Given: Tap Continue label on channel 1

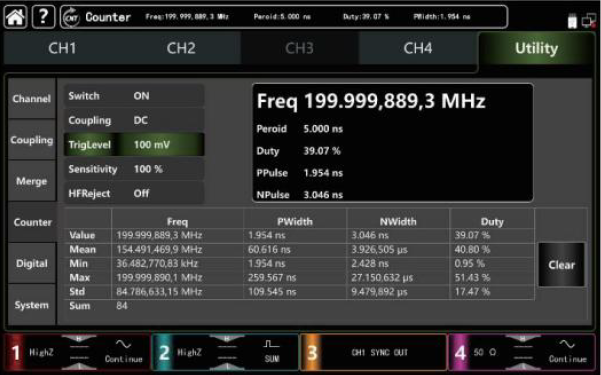Looking at the screenshot, I should tap(123, 359).
